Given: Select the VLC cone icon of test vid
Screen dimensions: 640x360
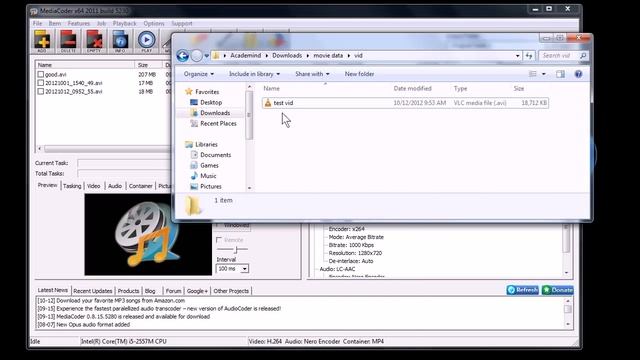Looking at the screenshot, I should click(x=268, y=103).
